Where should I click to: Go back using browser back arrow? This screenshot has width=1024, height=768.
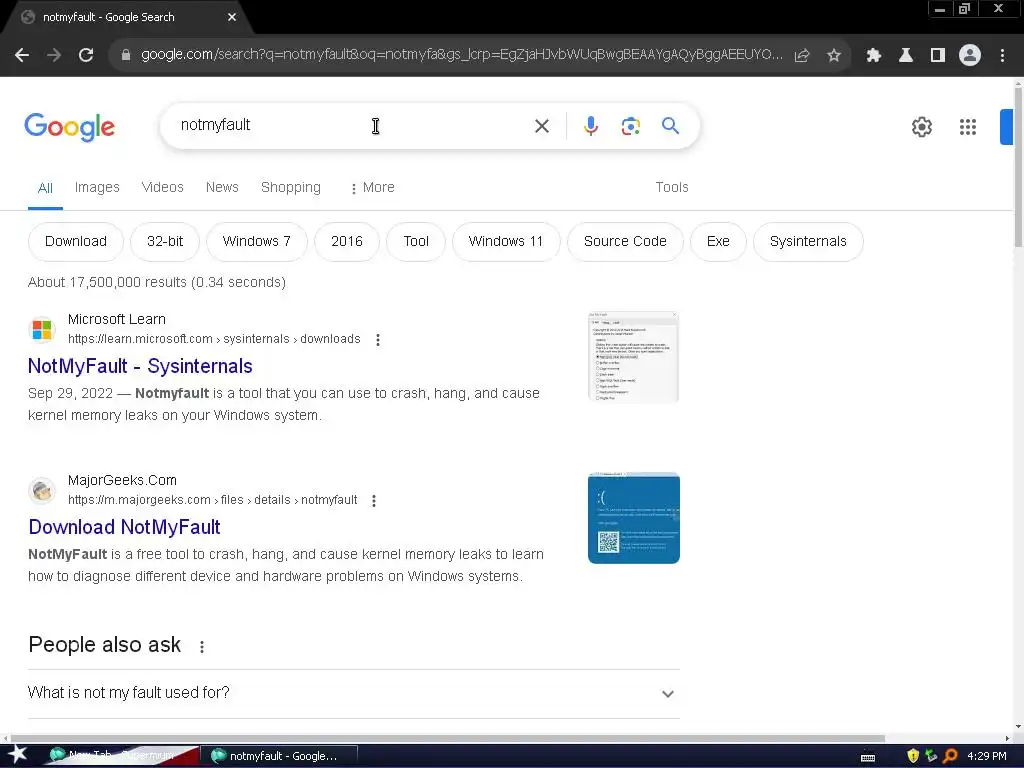tap(22, 56)
